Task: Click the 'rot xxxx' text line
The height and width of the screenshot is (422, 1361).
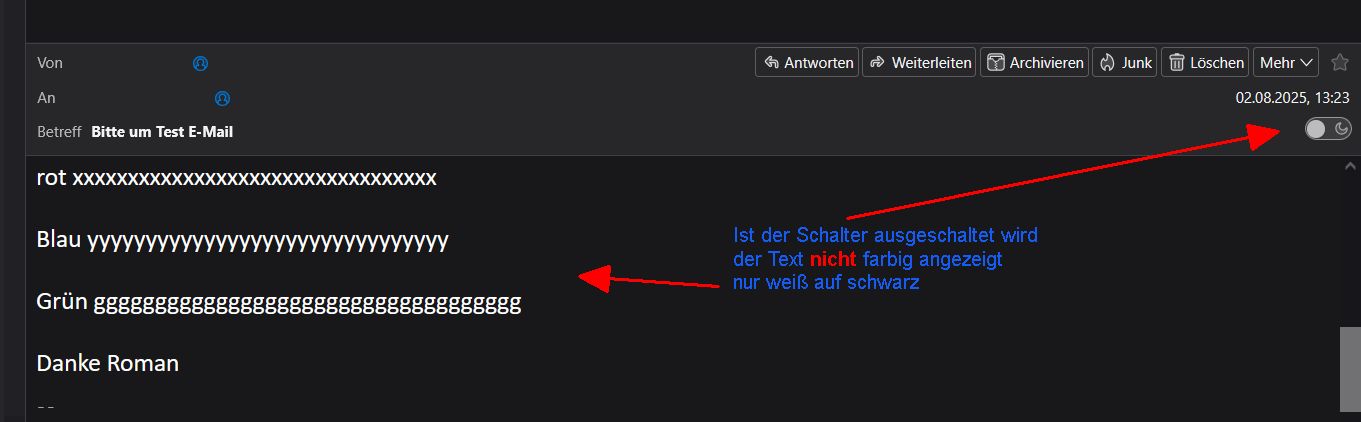Action: tap(236, 178)
